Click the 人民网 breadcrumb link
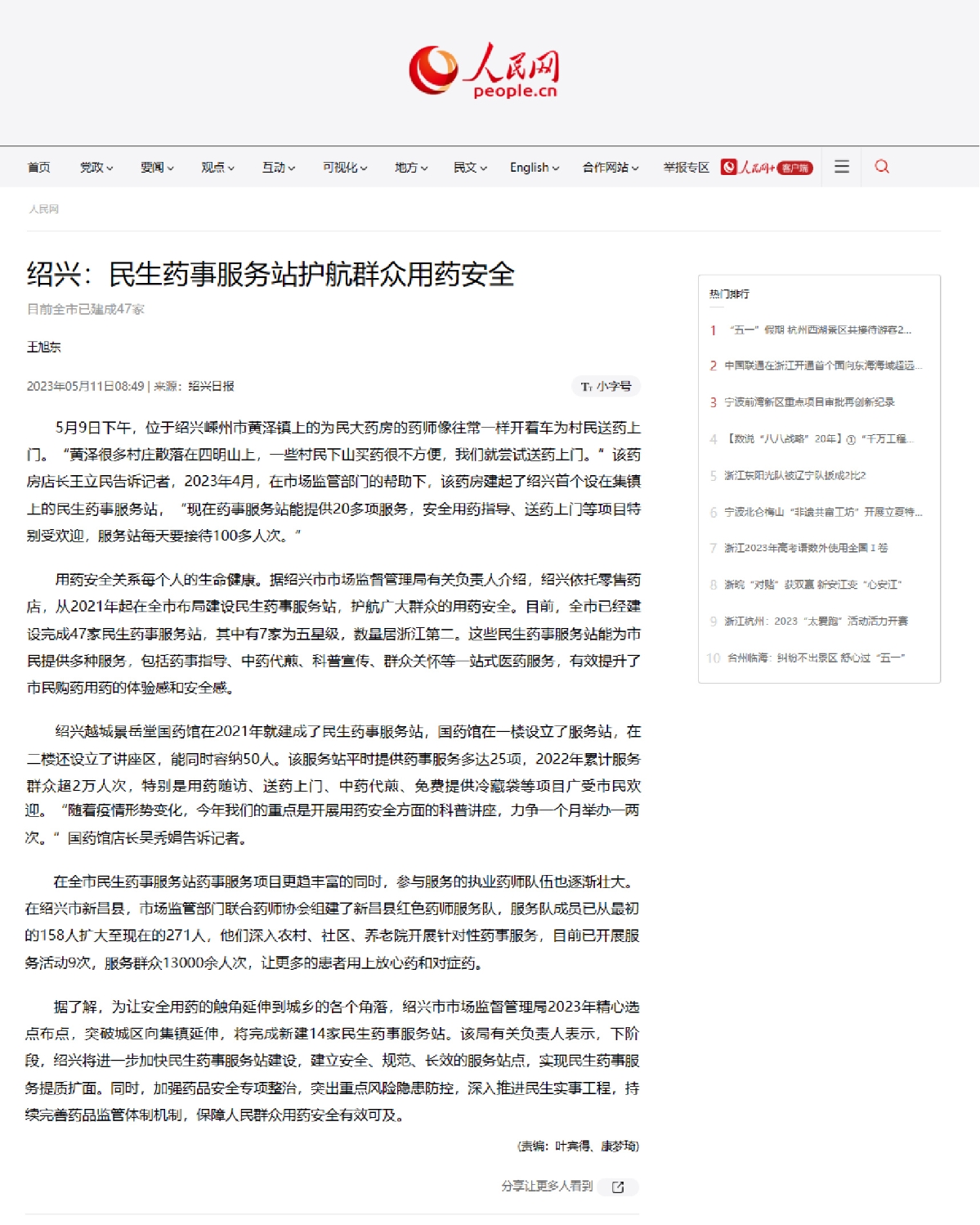The width and height of the screenshot is (980, 1225). [x=44, y=209]
